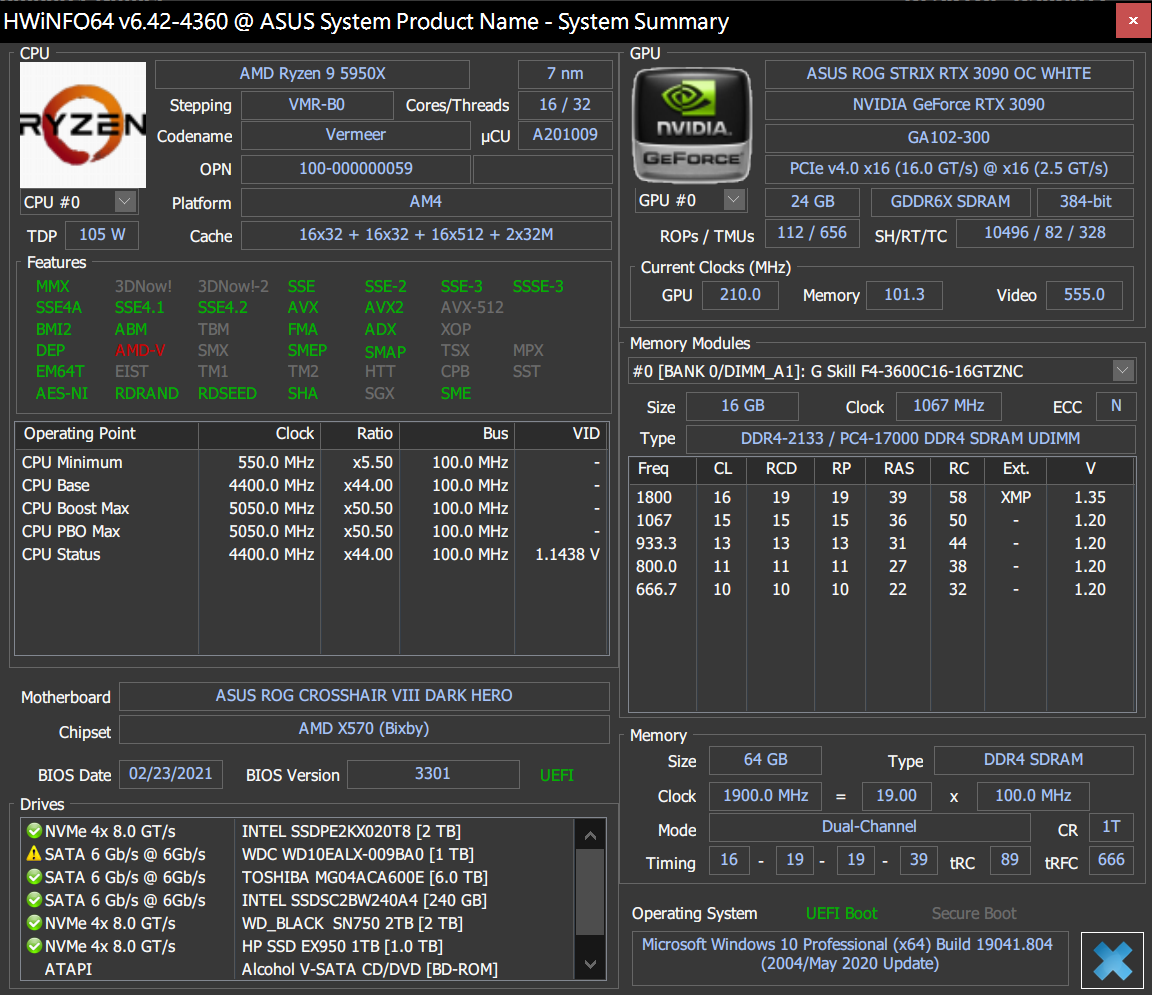Click the Ryzen CPU logo image
The image size is (1152, 995).
tap(83, 125)
